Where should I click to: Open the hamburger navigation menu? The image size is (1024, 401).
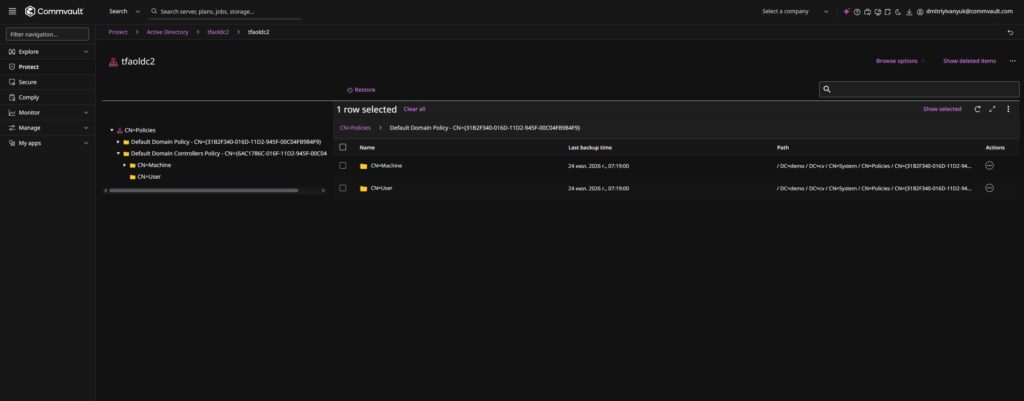(x=12, y=11)
